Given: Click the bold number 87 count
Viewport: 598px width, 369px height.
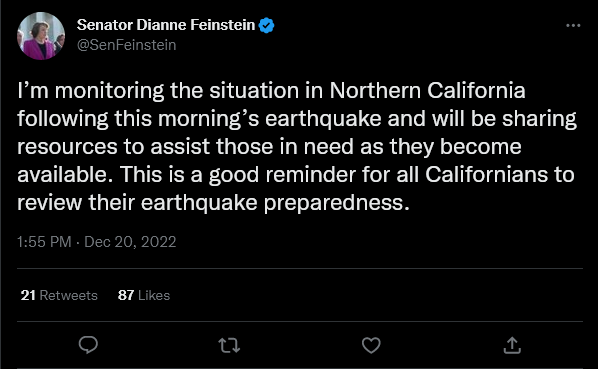Looking at the screenshot, I should [x=126, y=295].
